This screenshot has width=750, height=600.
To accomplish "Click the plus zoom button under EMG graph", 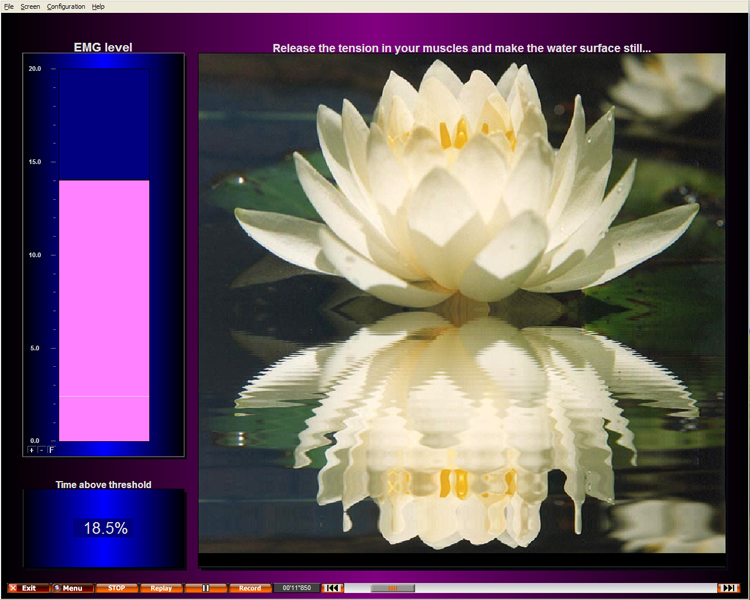I will click(x=31, y=450).
